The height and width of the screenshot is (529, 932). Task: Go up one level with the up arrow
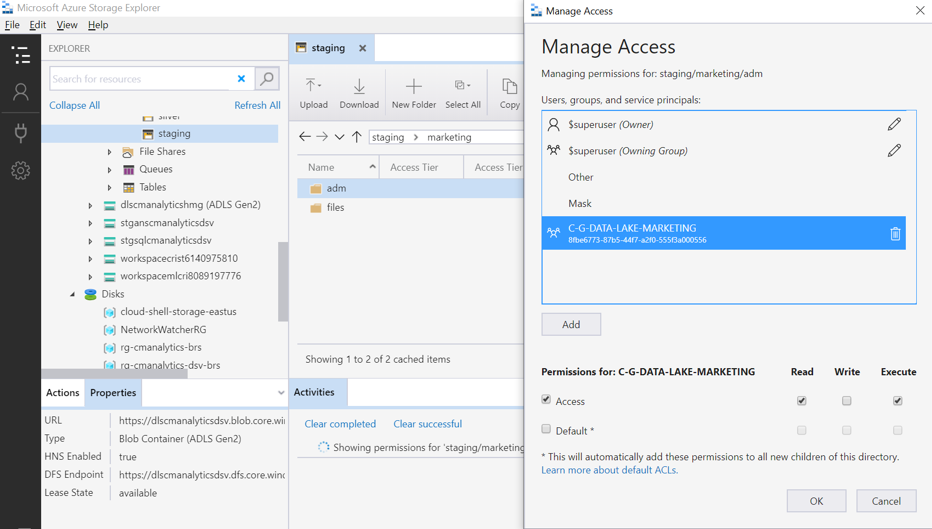tap(357, 137)
